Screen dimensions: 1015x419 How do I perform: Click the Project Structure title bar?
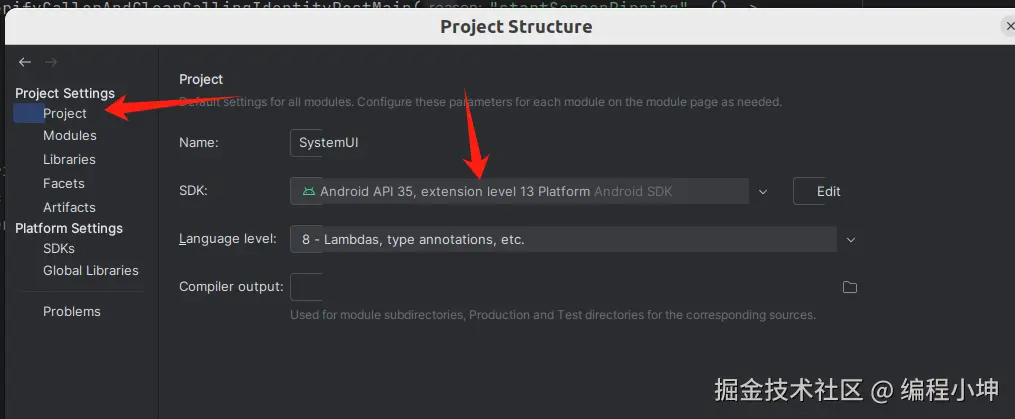tap(516, 27)
